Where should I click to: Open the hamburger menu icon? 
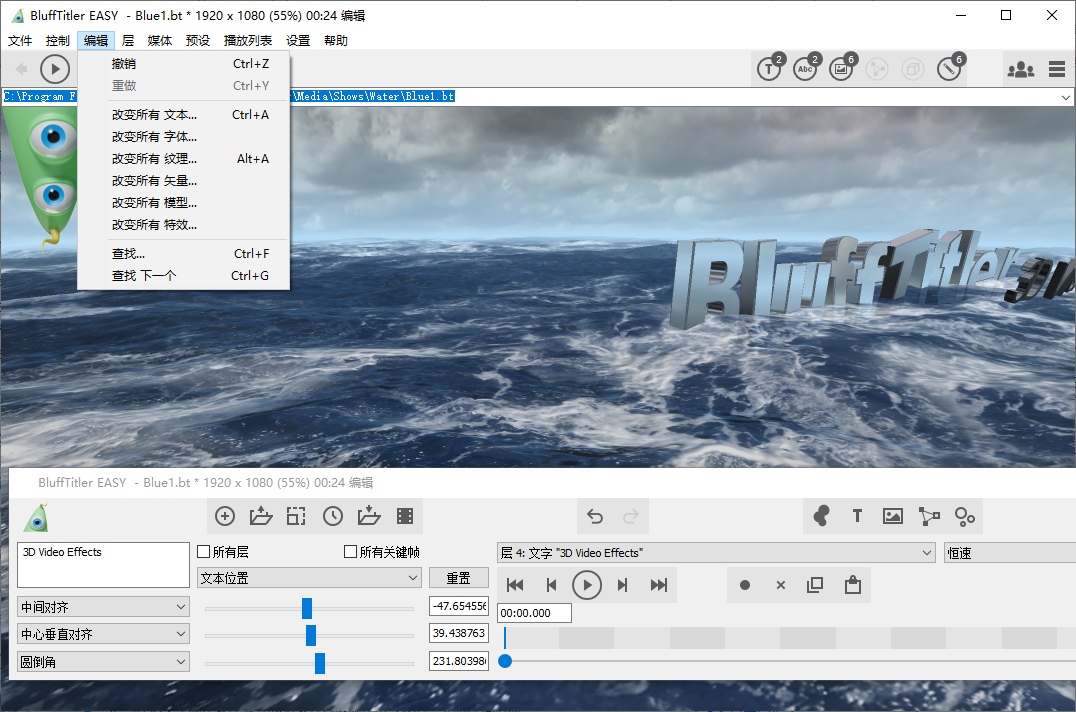coord(1057,69)
